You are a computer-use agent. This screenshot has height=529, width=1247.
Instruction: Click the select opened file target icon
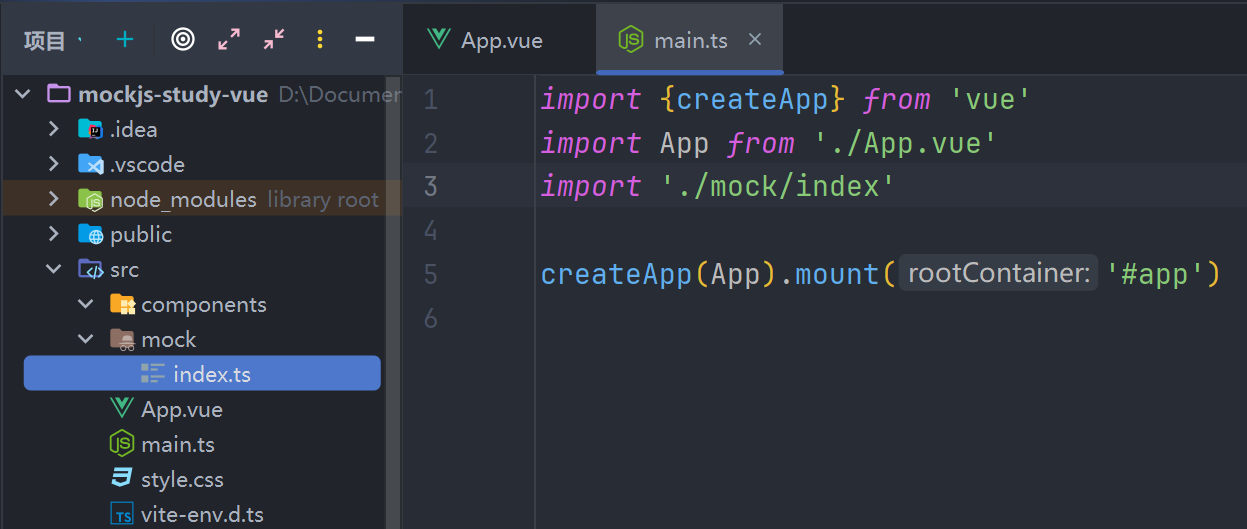click(182, 39)
